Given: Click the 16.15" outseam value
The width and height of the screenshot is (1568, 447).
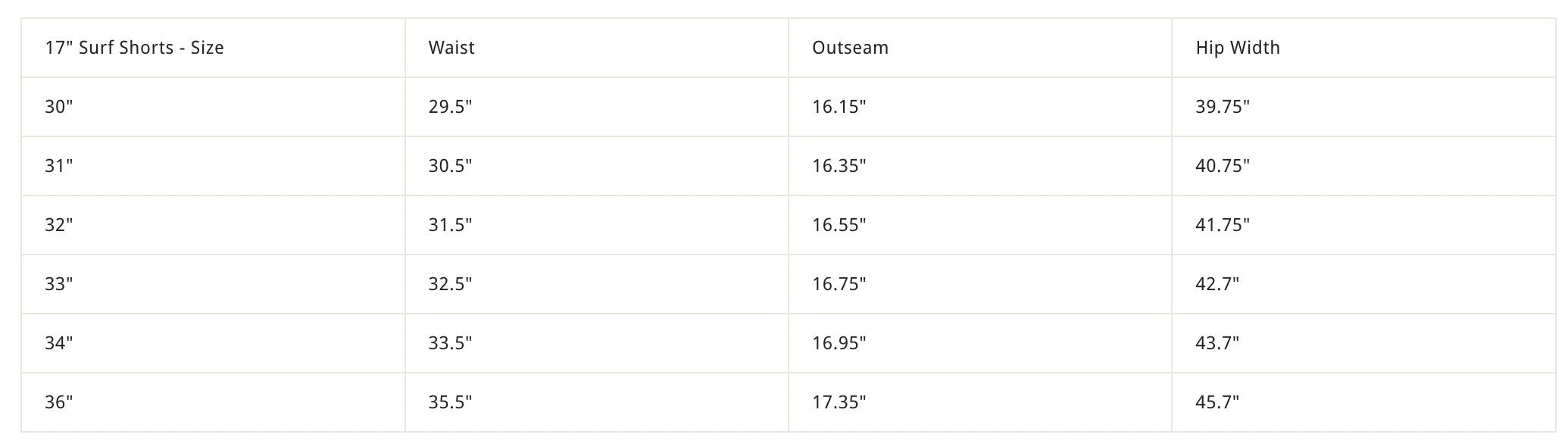Looking at the screenshot, I should [x=839, y=107].
